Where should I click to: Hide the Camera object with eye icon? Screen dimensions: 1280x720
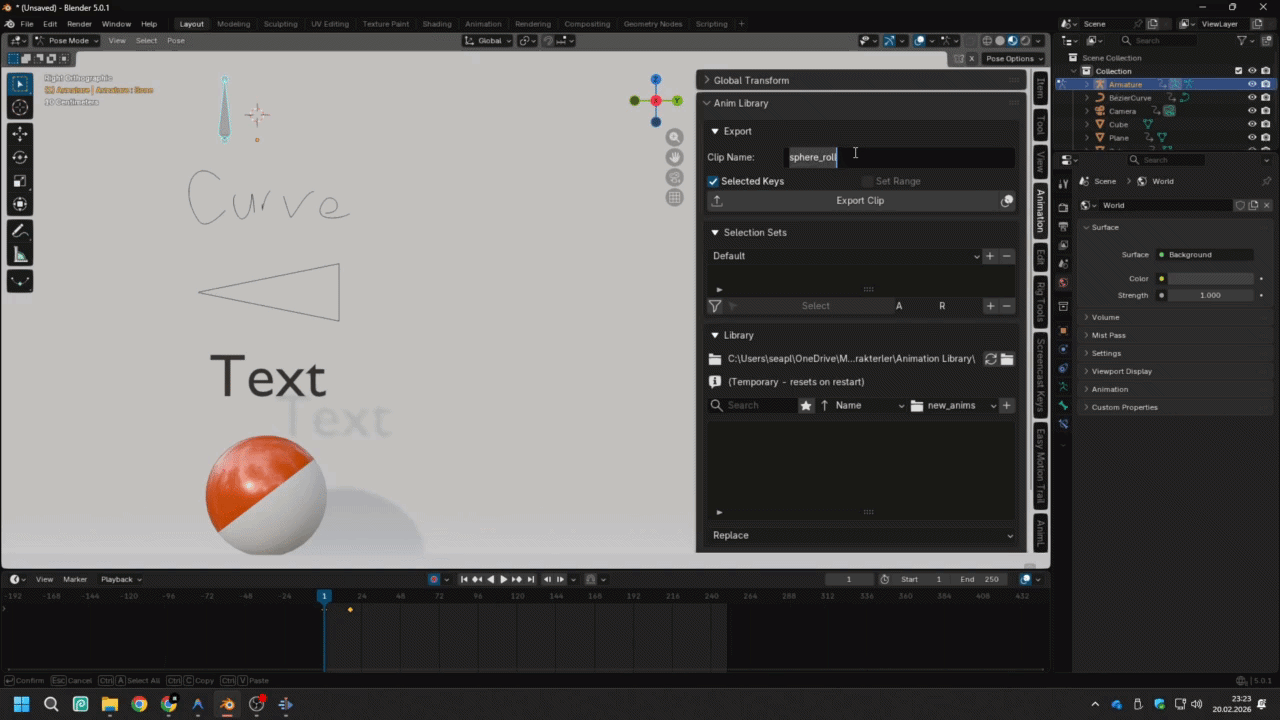tap(1251, 111)
